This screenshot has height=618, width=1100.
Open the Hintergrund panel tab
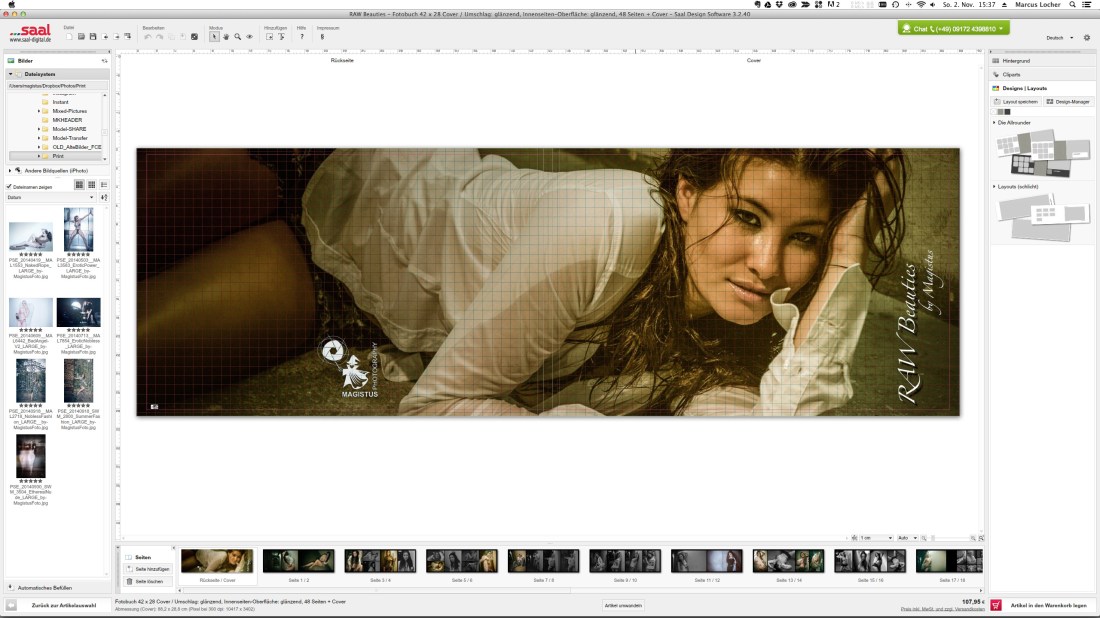(1015, 60)
